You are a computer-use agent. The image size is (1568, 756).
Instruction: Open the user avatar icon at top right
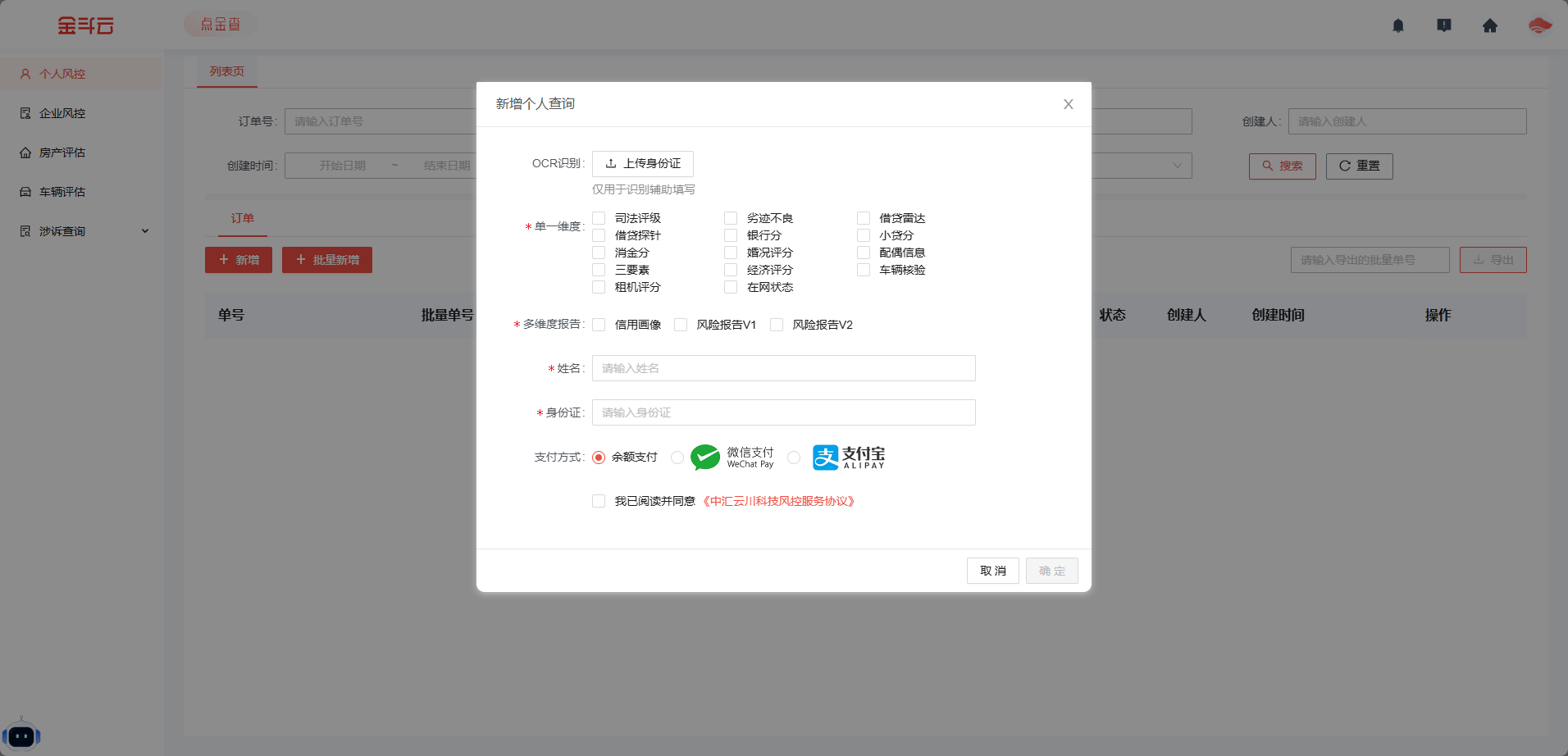[1540, 25]
